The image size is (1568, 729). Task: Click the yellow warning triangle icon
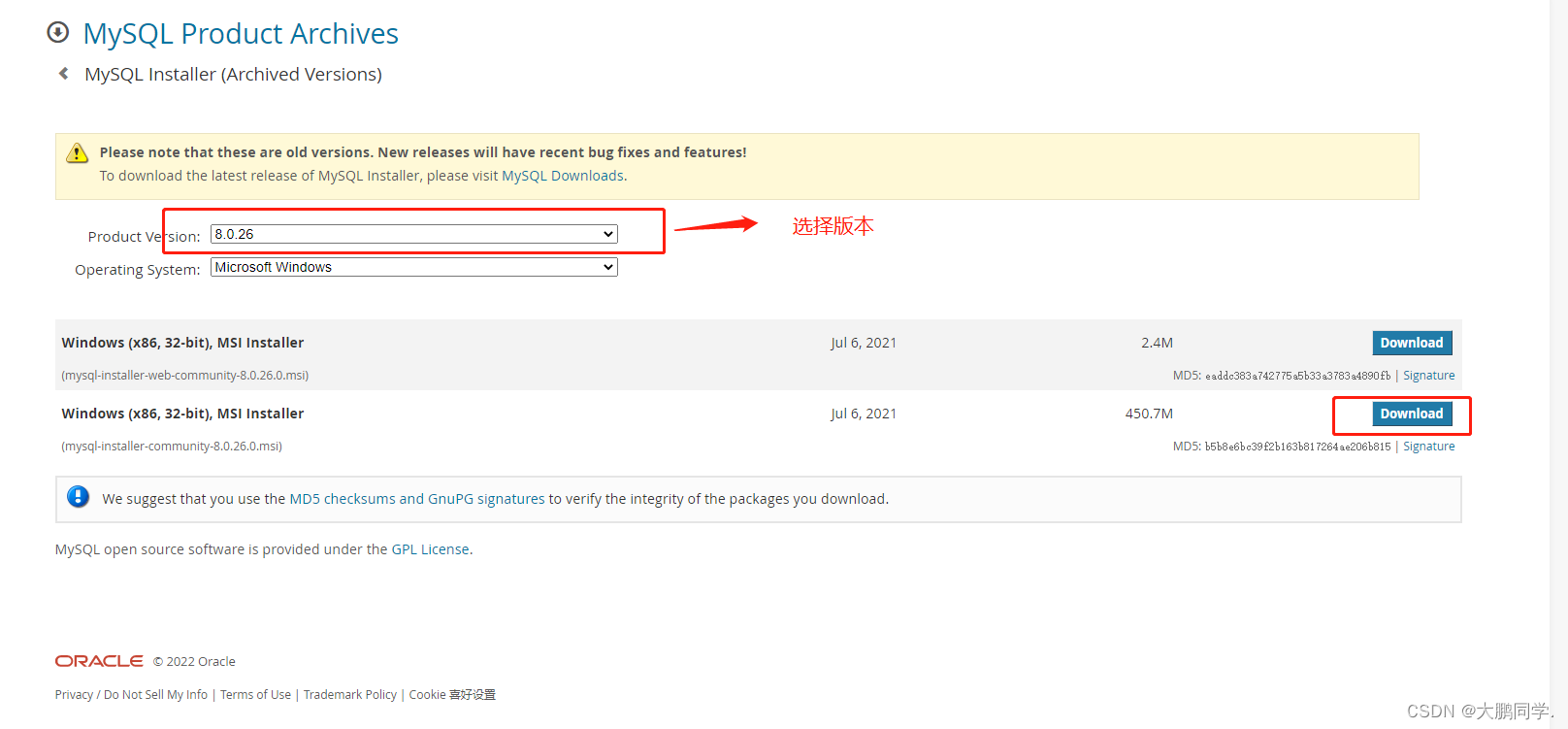pyautogui.click(x=77, y=153)
